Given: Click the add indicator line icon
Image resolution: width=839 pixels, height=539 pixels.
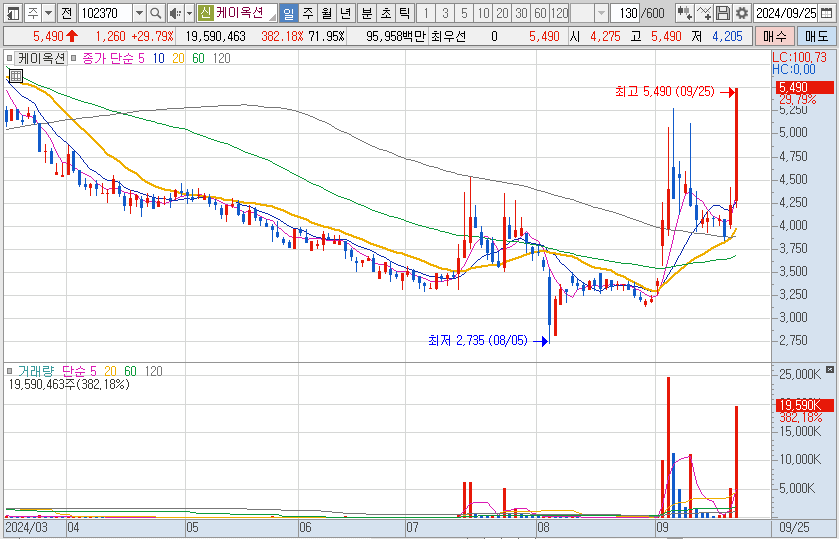Looking at the screenshot, I should point(704,13).
